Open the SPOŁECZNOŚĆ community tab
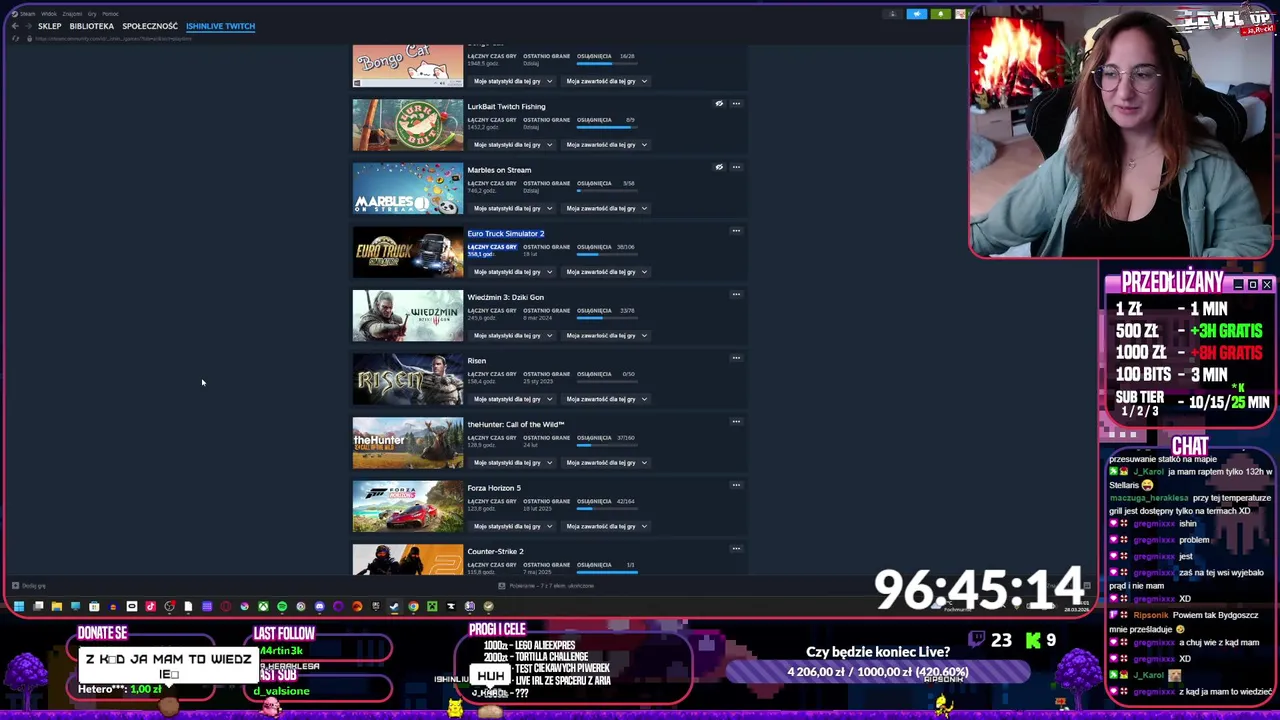The height and width of the screenshot is (720, 1280). 150,26
